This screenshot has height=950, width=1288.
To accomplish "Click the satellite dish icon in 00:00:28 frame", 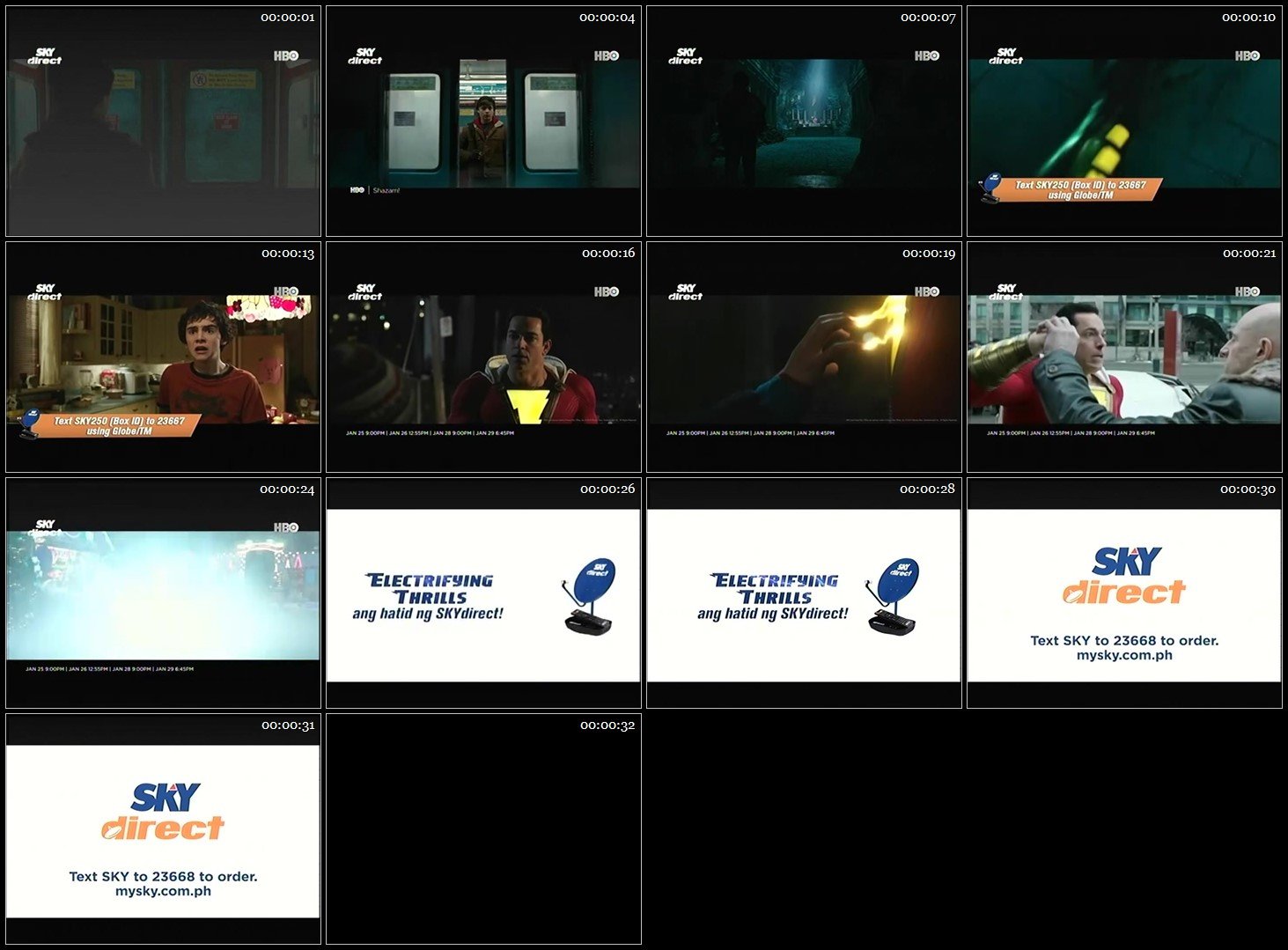I will [892, 595].
